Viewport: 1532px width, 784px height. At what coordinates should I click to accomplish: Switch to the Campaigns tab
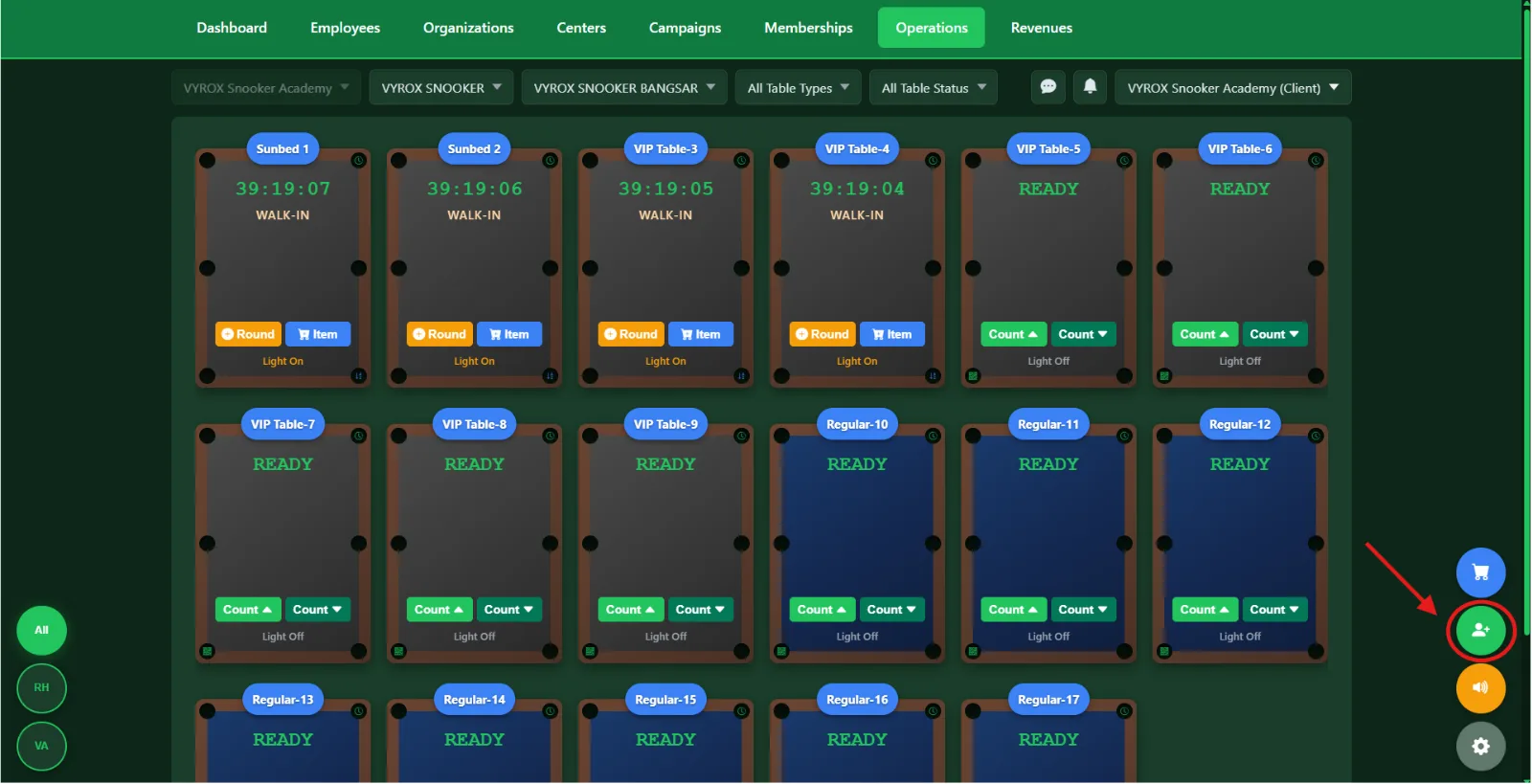pos(685,28)
